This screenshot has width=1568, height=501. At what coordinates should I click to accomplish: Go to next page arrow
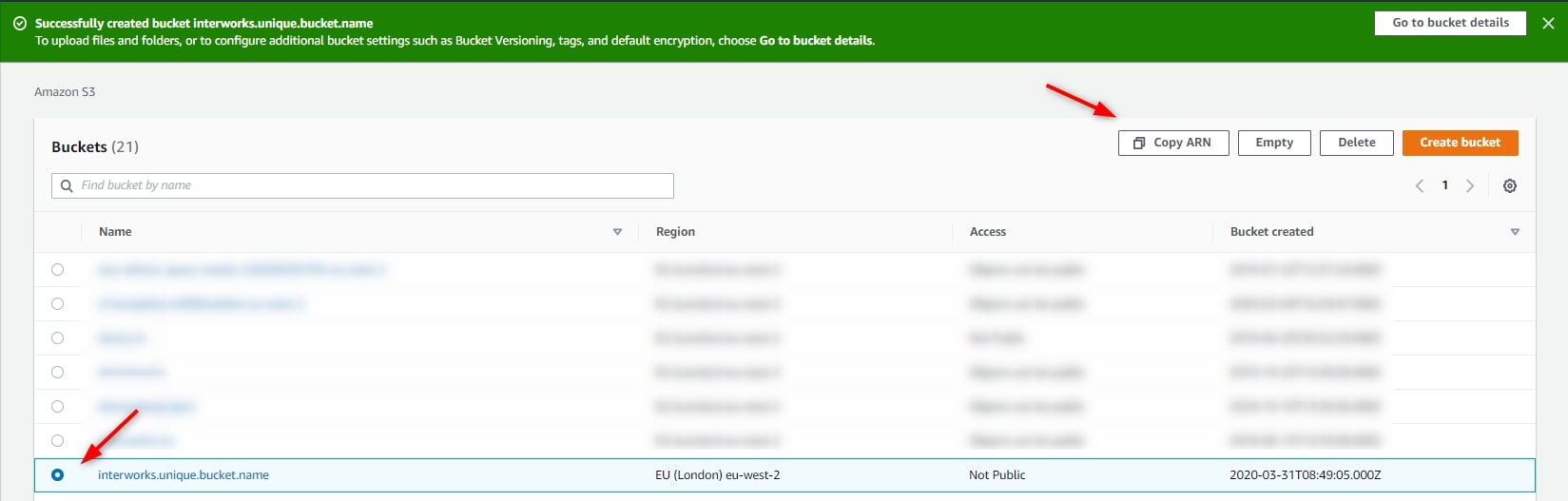(1470, 186)
